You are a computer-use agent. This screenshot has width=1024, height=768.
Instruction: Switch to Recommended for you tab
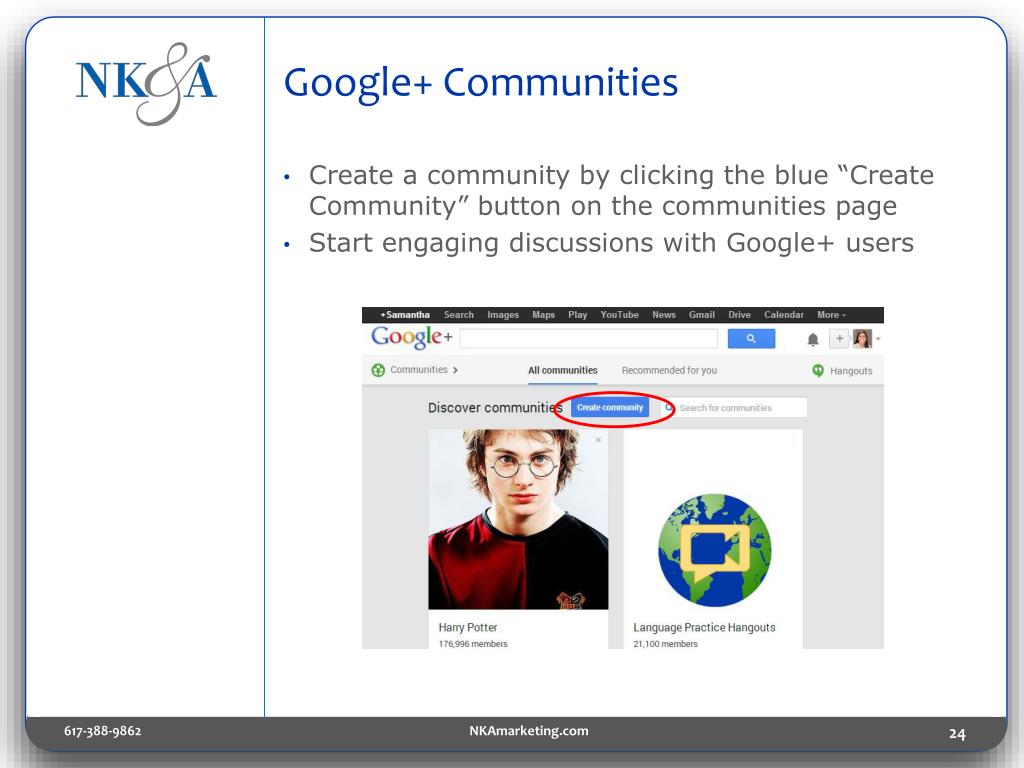tap(669, 370)
